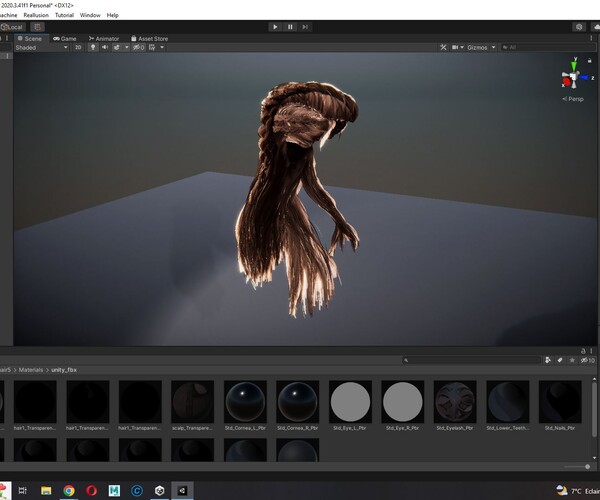Toggle the scene gizmo rotation lock
The width and height of the screenshot is (600, 500).
(x=590, y=60)
